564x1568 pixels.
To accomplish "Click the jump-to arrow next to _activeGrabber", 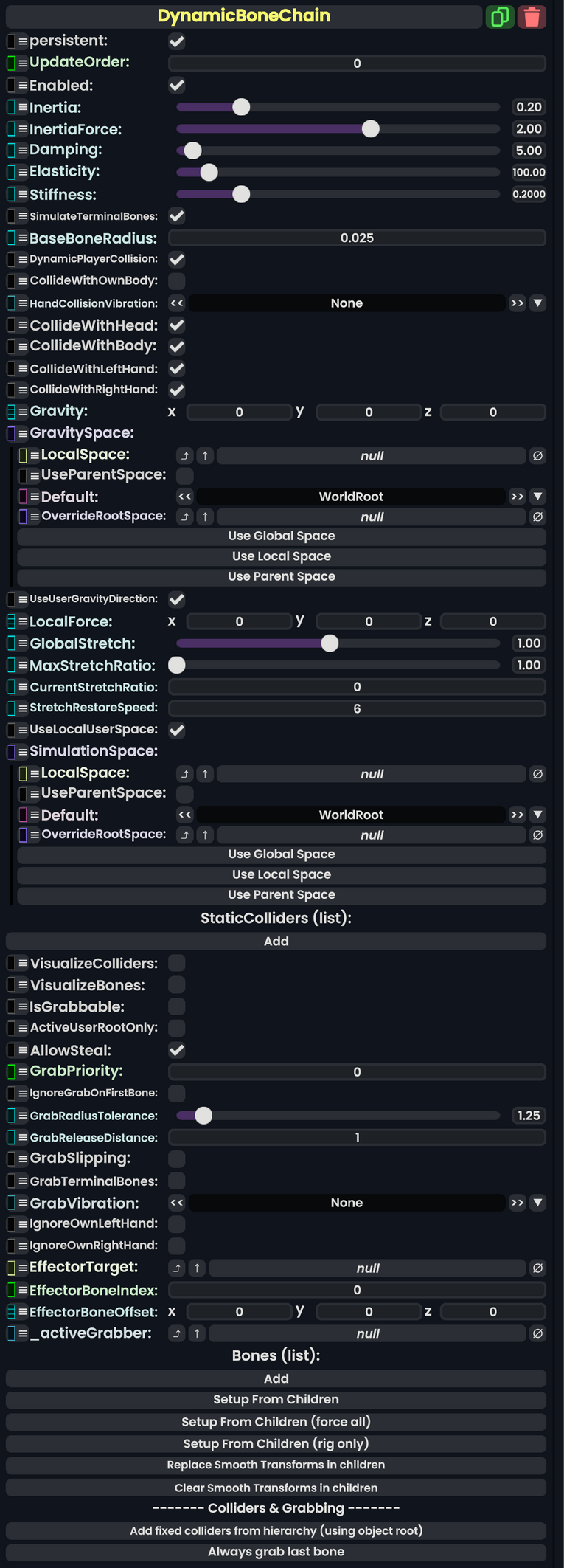I will click(x=178, y=1333).
